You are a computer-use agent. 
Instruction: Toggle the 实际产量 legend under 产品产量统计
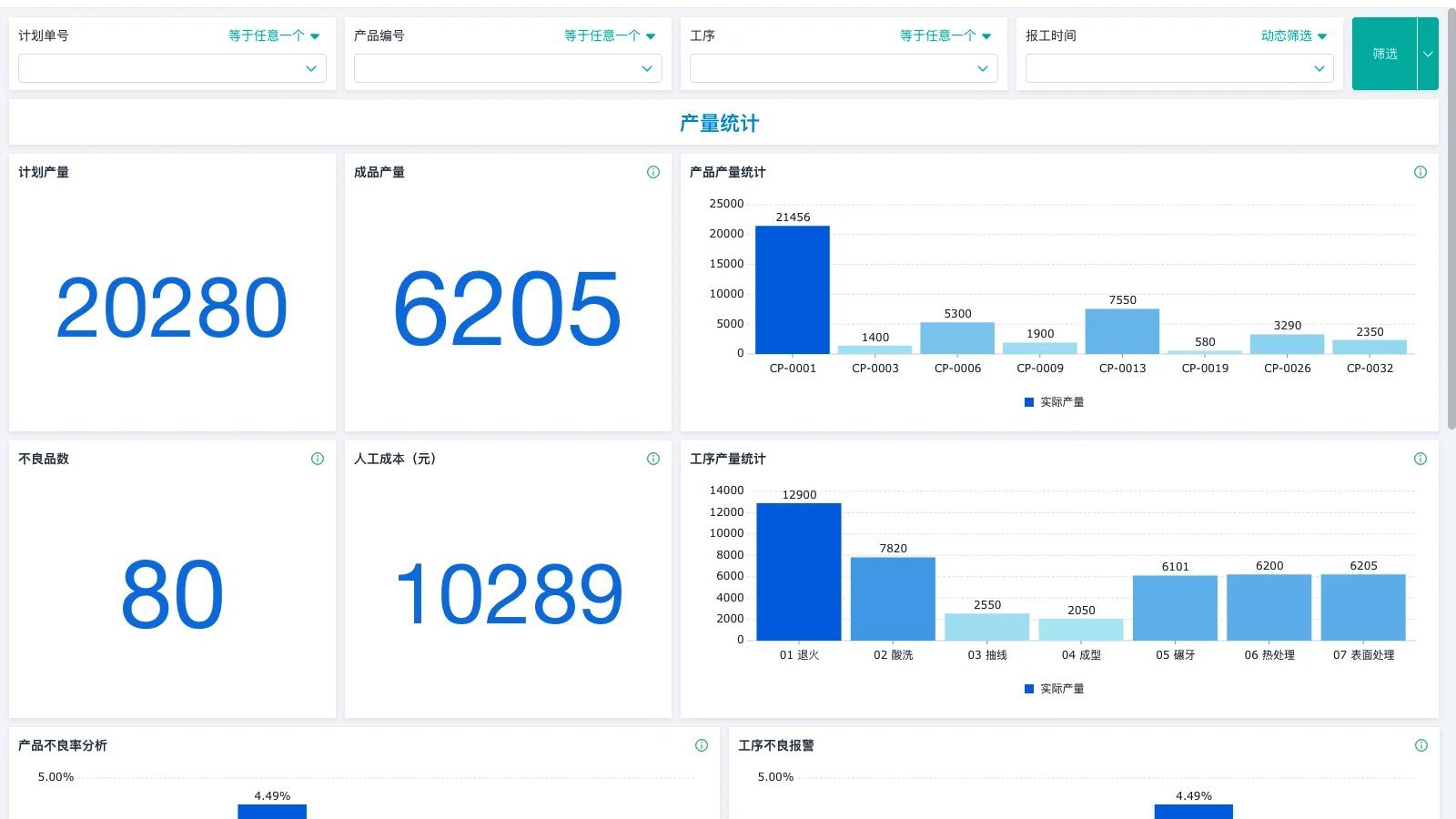1055,401
